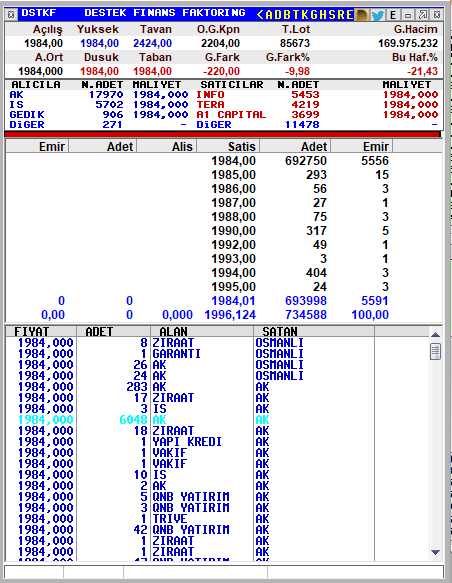Select the trade row with quantity 26
The width and height of the screenshot is (452, 583).
tap(190, 365)
